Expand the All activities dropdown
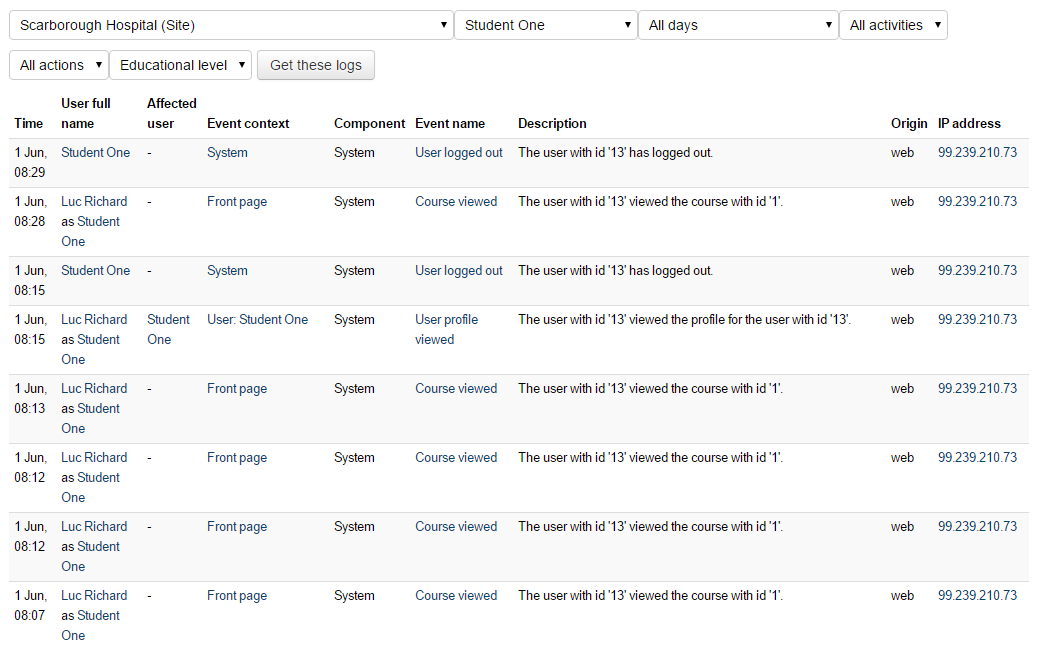The image size is (1038, 648). coord(893,25)
